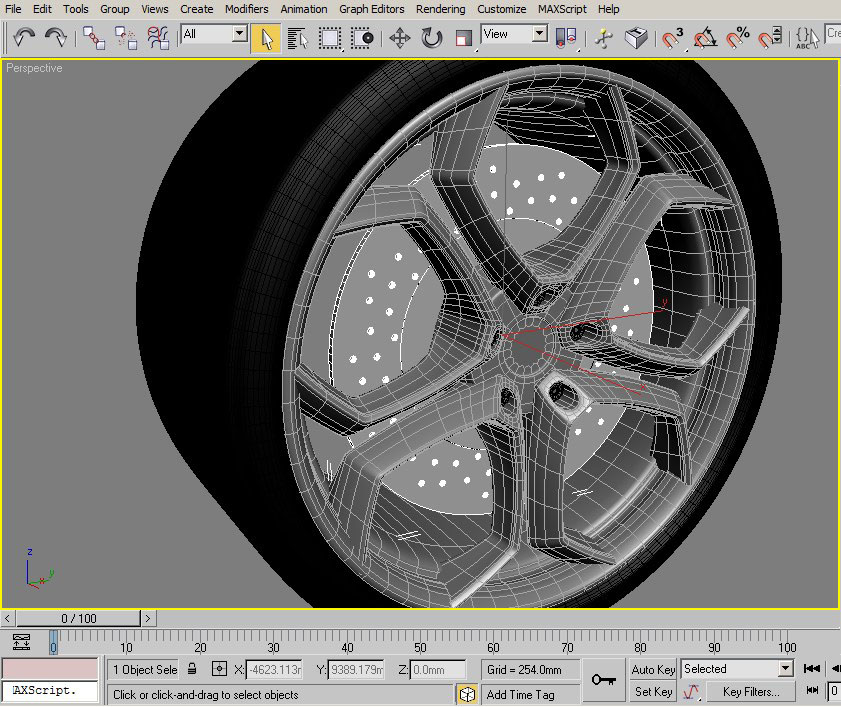Open Edit Named Selection Sets icon
This screenshot has height=707, width=841.
click(x=807, y=38)
